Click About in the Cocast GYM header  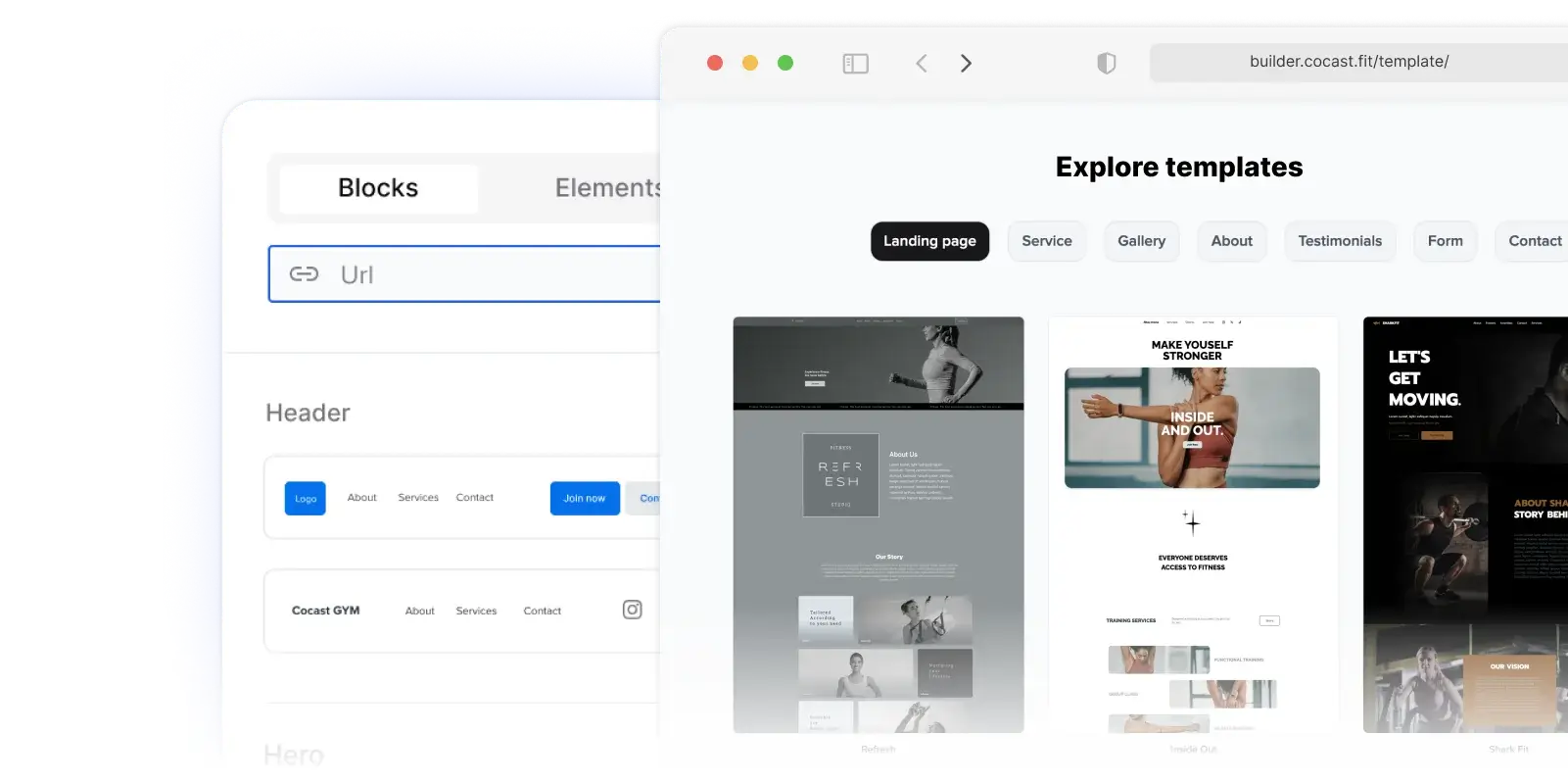pyautogui.click(x=420, y=611)
